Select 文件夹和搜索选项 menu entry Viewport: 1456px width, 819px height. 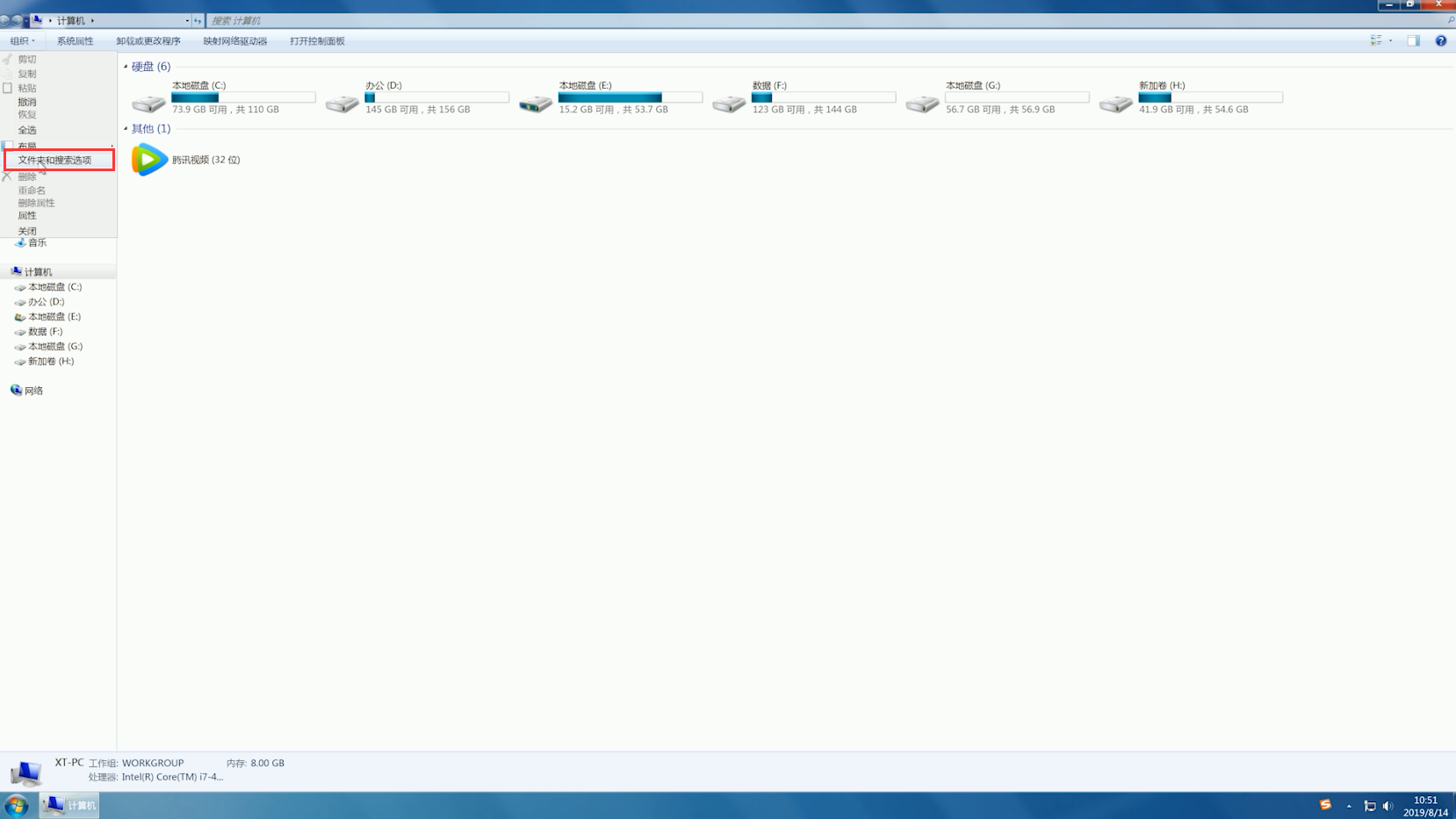pos(59,160)
